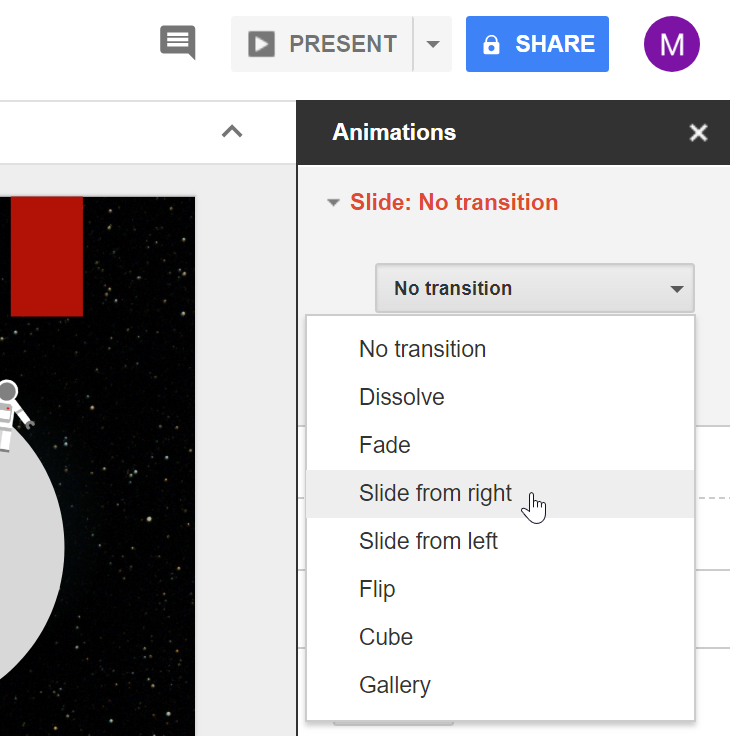Viewport: 730px width, 736px height.
Task: Open the purple M account avatar
Action: click(672, 44)
